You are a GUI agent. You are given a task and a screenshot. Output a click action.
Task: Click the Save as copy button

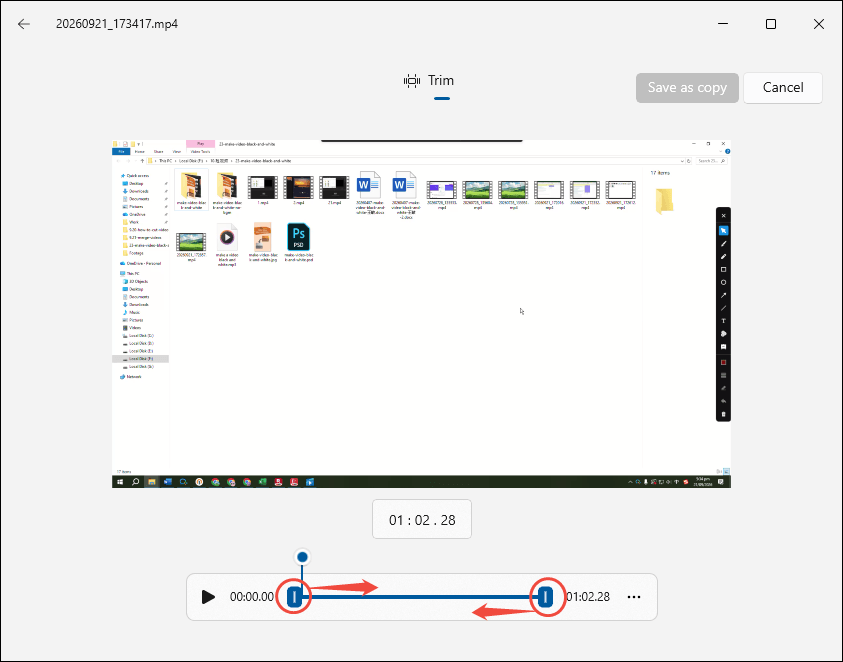pos(687,88)
